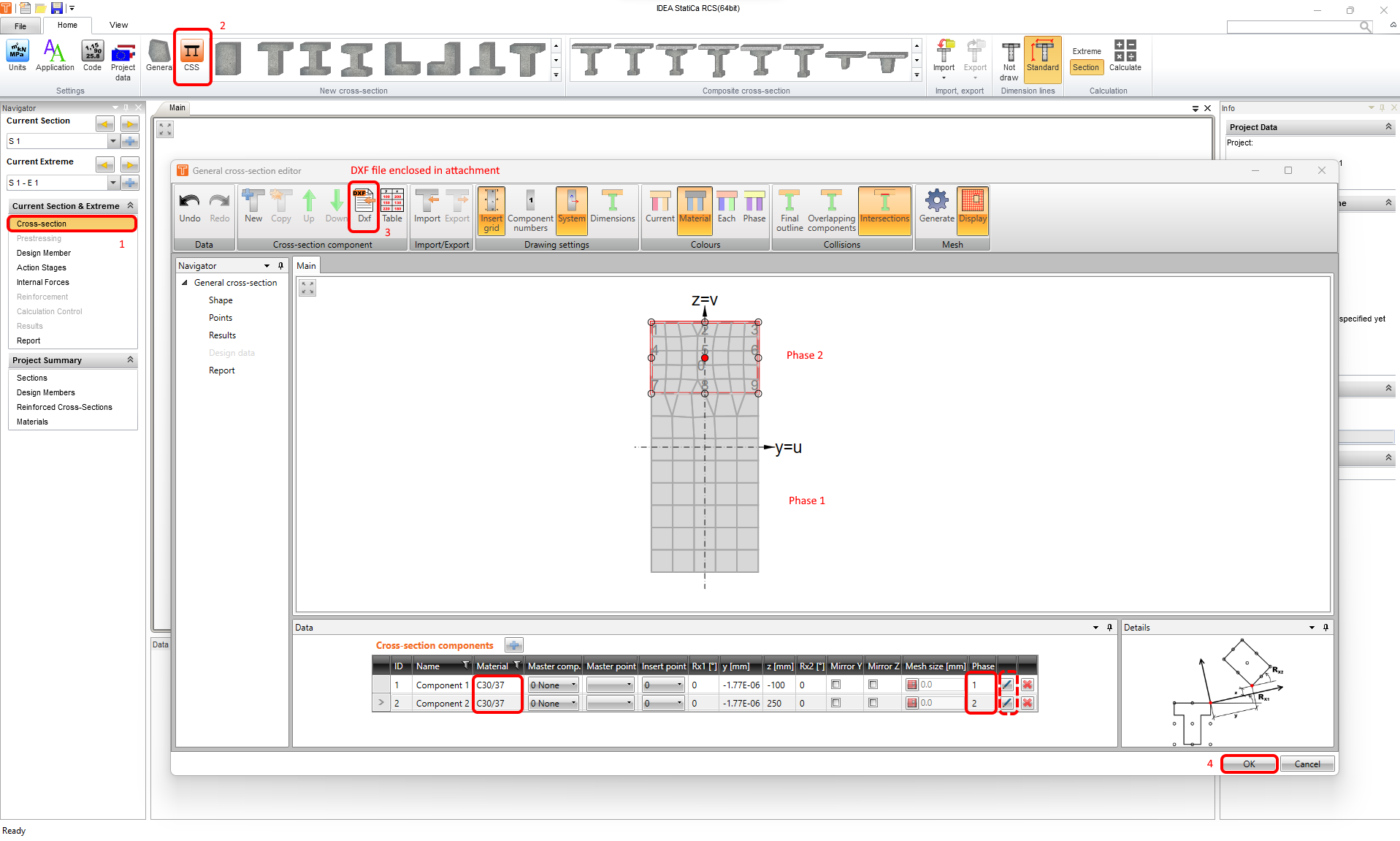The width and height of the screenshot is (1400, 841).
Task: Open the Code settings icon
Action: (x=93, y=56)
